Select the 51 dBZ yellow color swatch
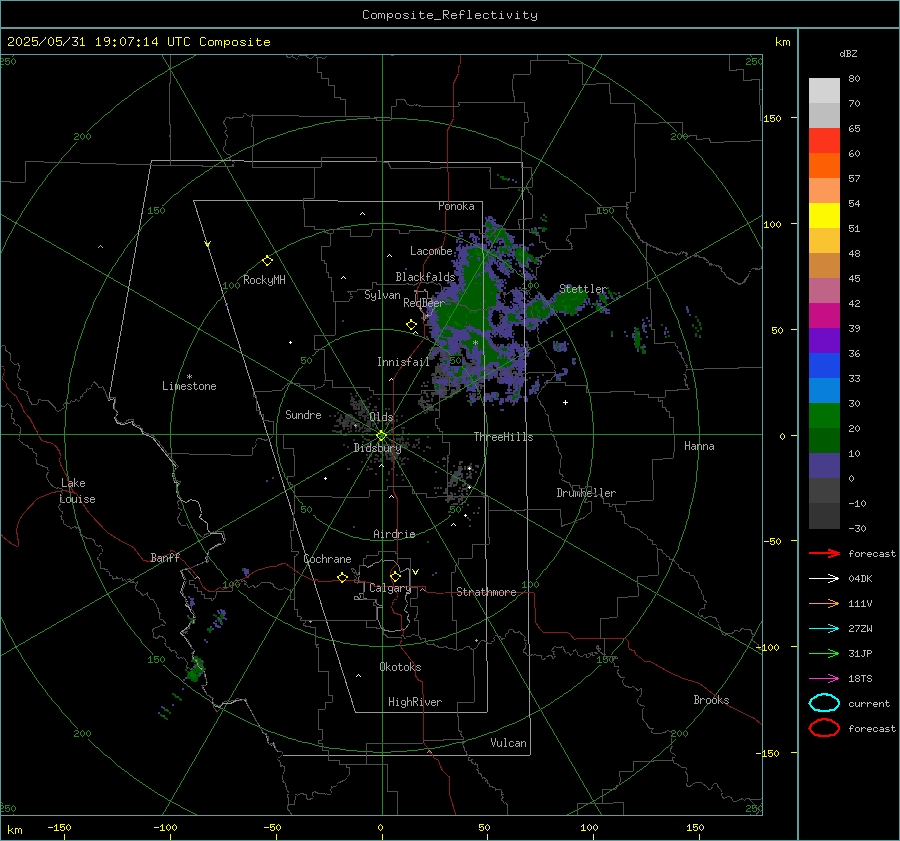Image resolution: width=900 pixels, height=841 pixels. pyautogui.click(x=824, y=215)
